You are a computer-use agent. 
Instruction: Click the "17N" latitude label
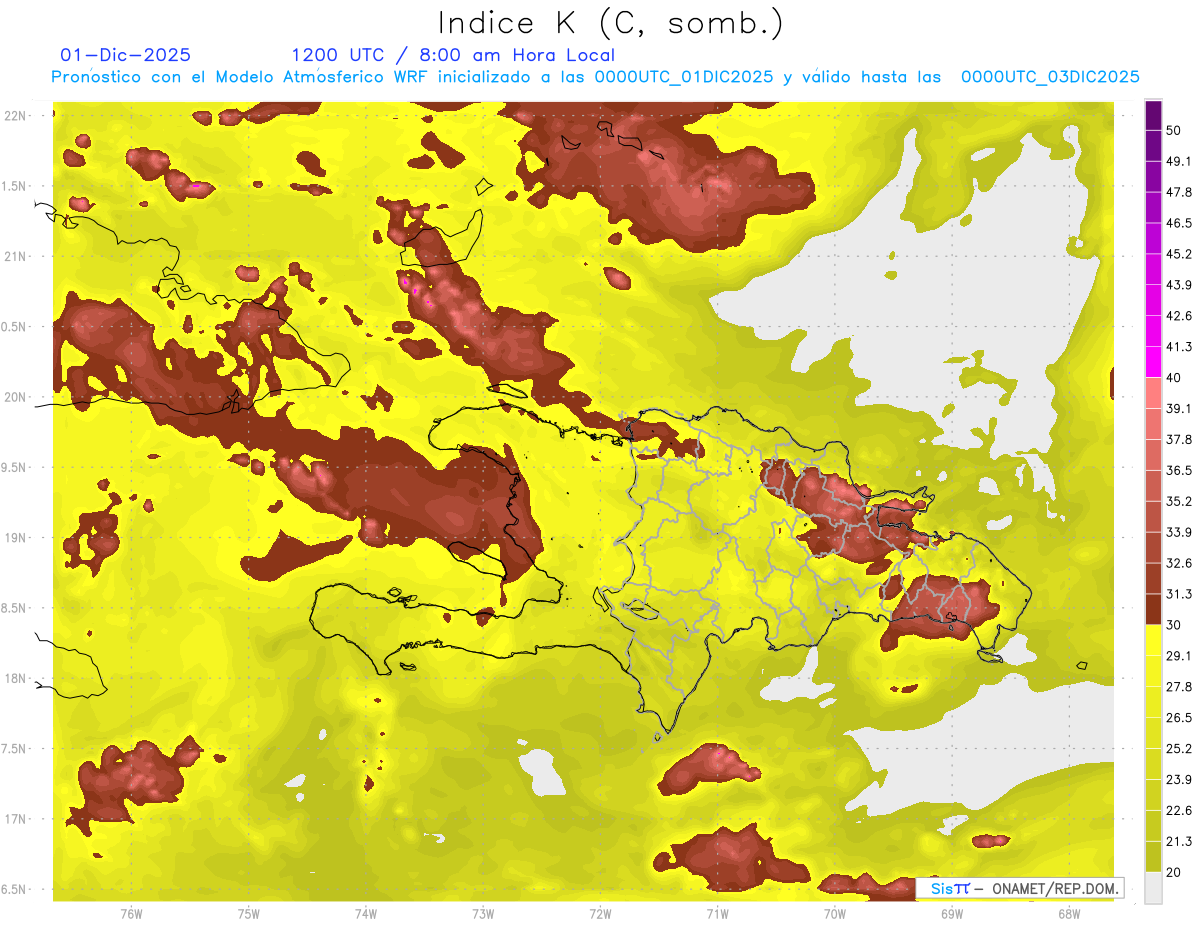tap(16, 819)
